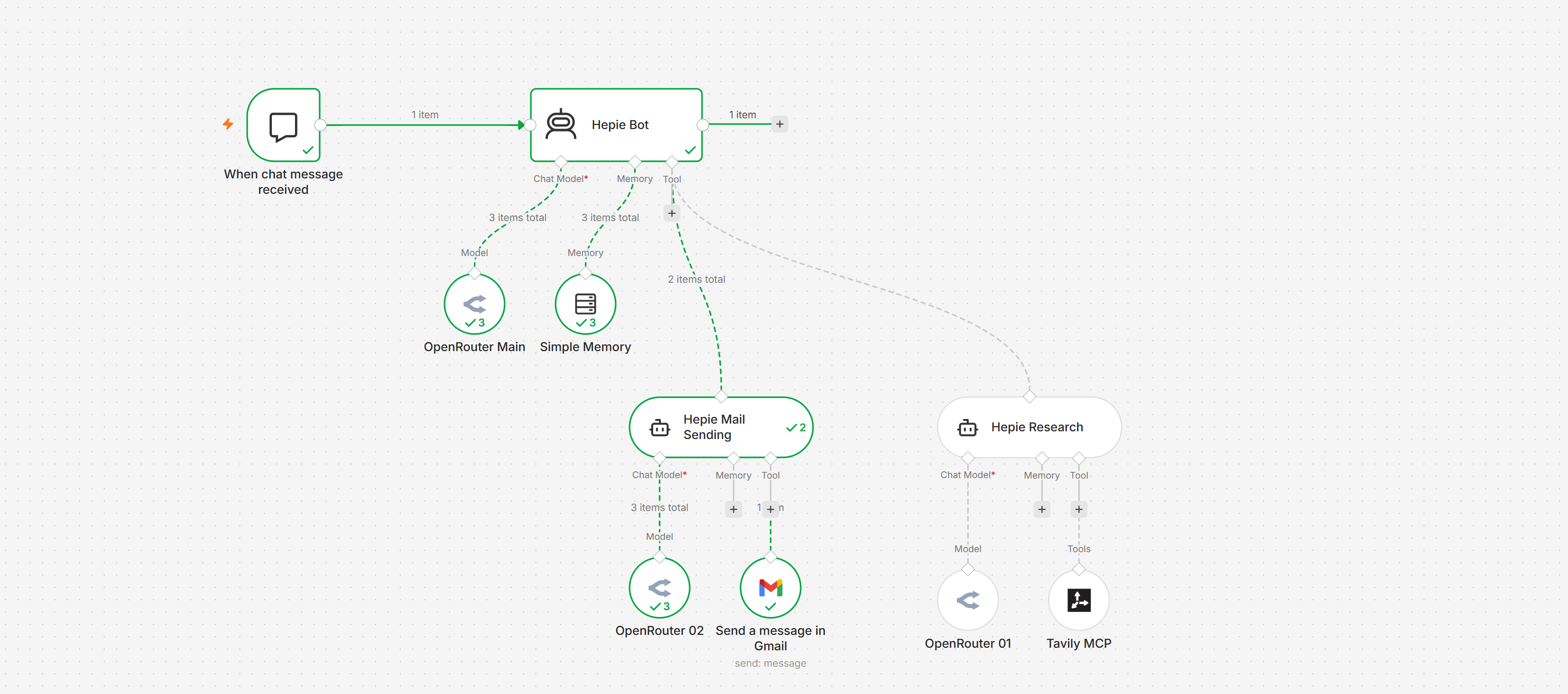Click the '2 items total' connection label
Image resolution: width=1568 pixels, height=694 pixels.
coord(696,280)
